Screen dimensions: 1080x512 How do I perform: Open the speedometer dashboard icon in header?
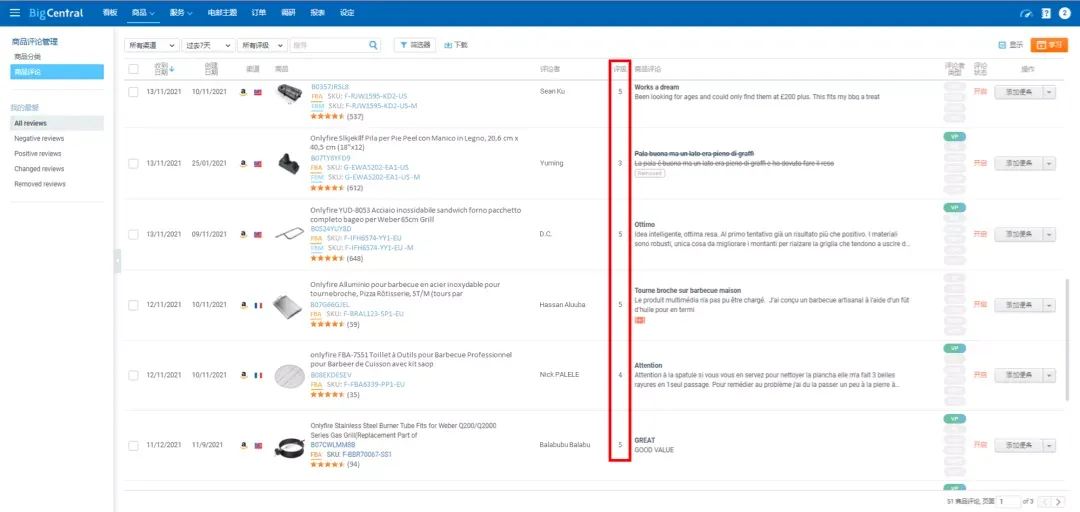1028,13
